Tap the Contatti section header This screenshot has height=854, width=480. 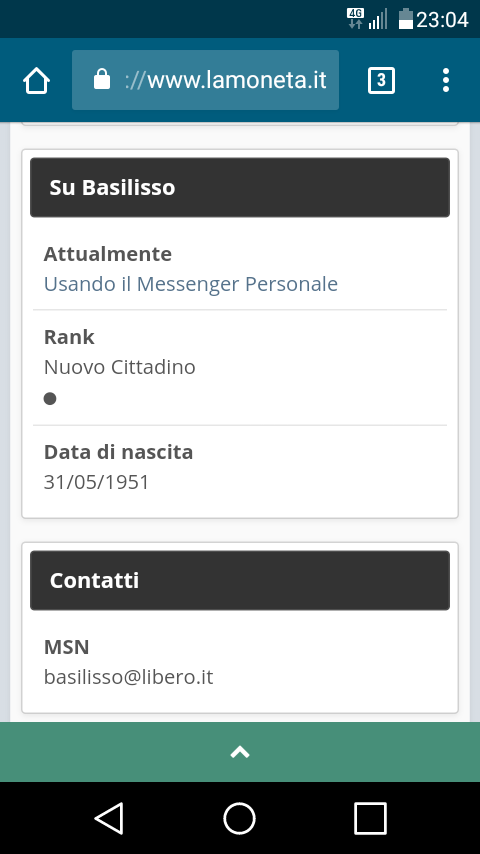point(240,581)
